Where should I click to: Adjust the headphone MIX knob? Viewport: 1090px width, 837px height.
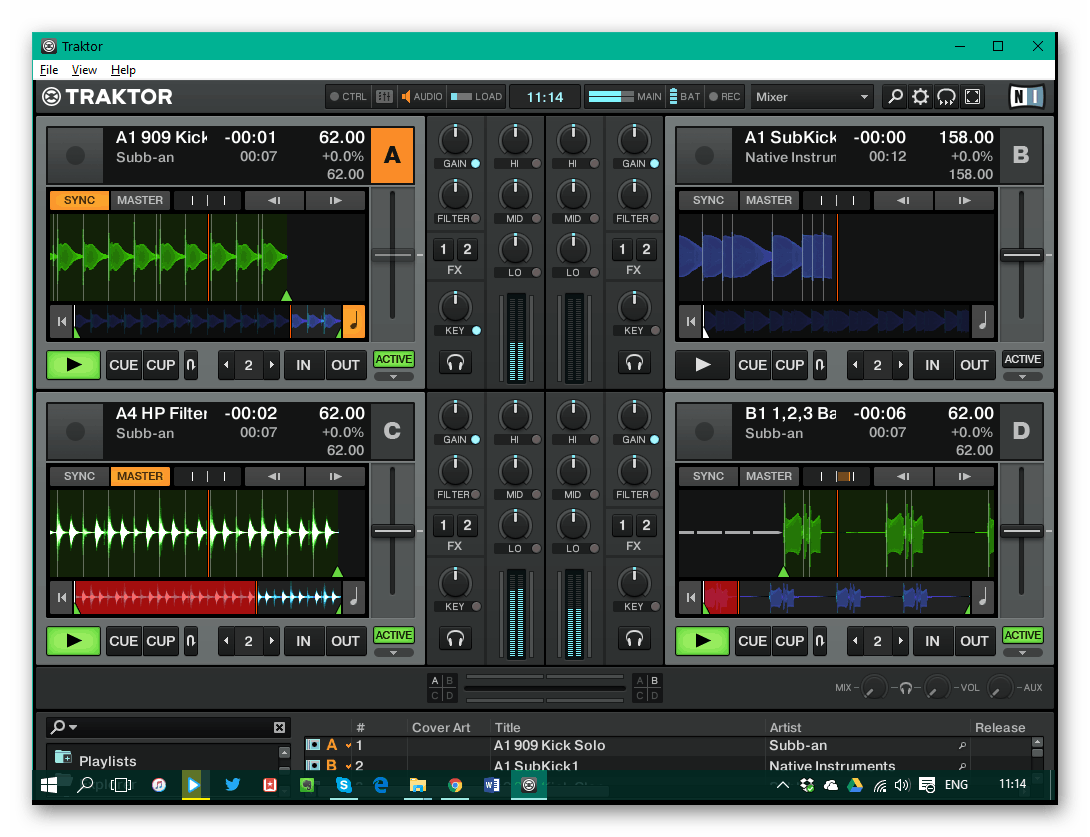pyautogui.click(x=873, y=688)
